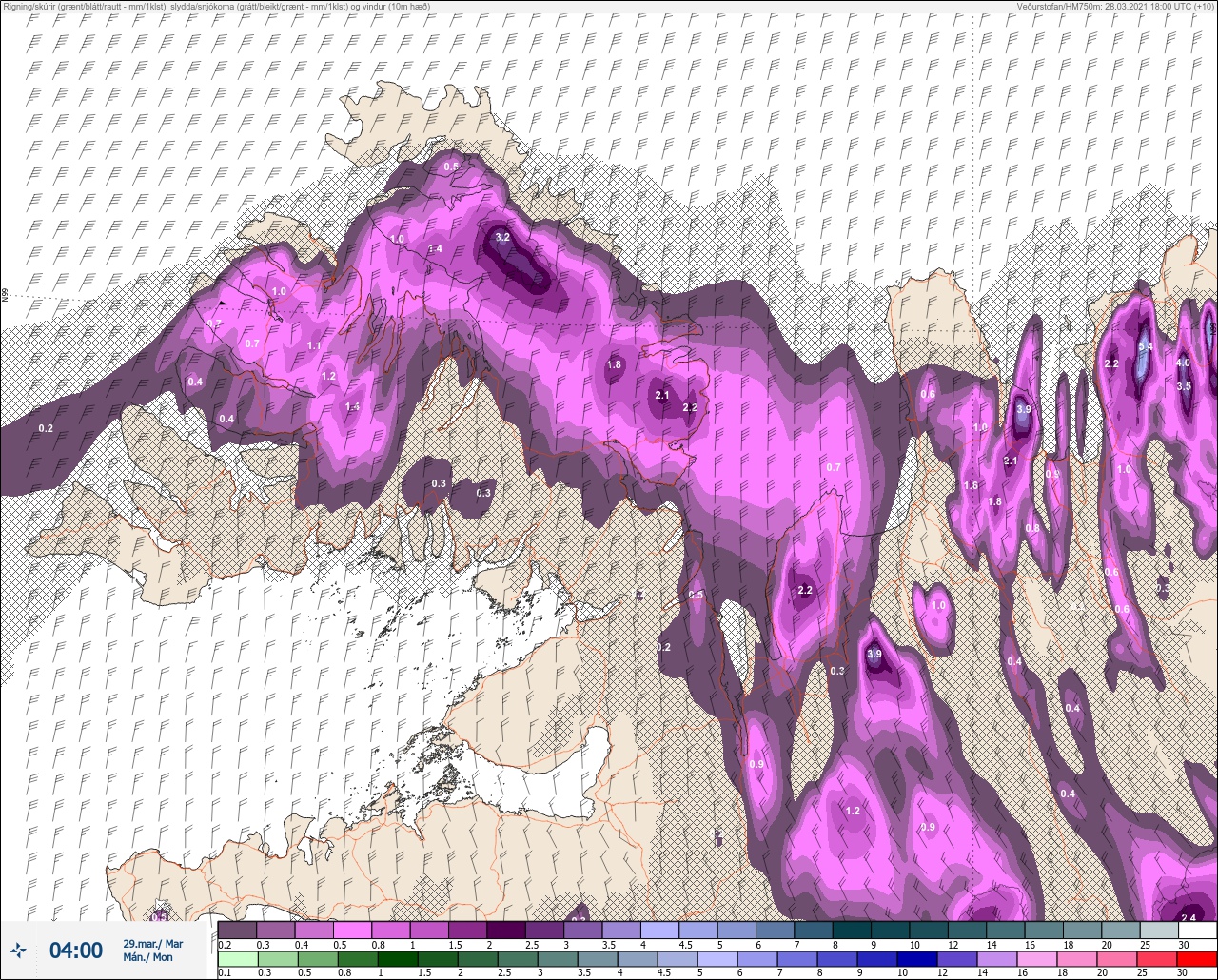Click the N99 label on left edge

tap(5, 296)
